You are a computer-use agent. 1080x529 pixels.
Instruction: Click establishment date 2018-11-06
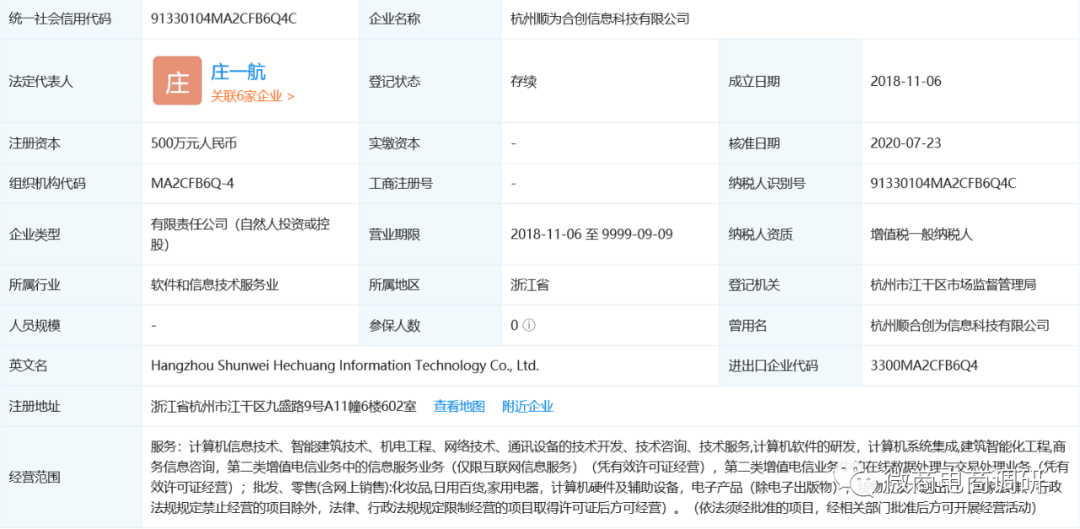(x=906, y=81)
